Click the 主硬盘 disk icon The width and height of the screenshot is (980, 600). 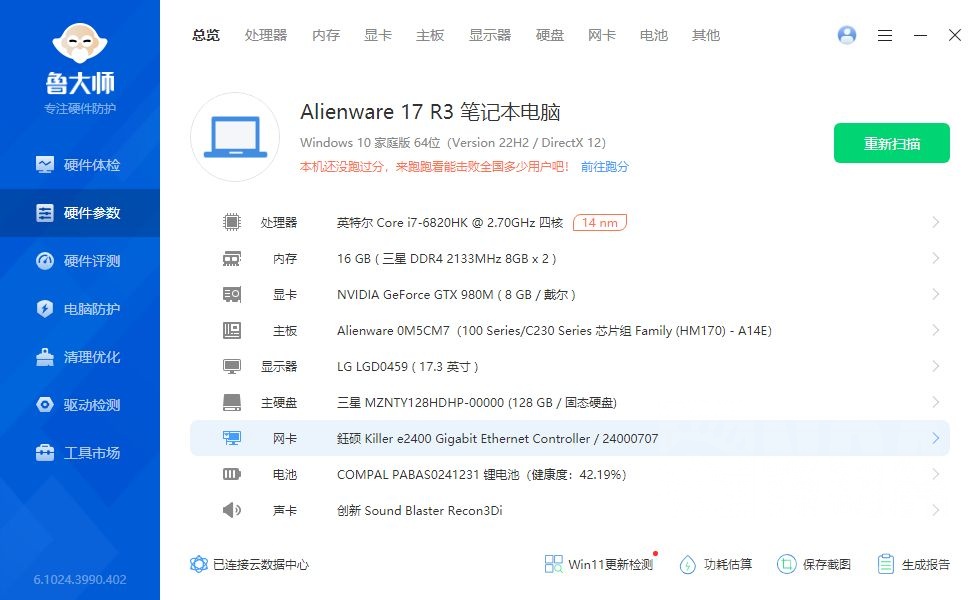pos(232,402)
